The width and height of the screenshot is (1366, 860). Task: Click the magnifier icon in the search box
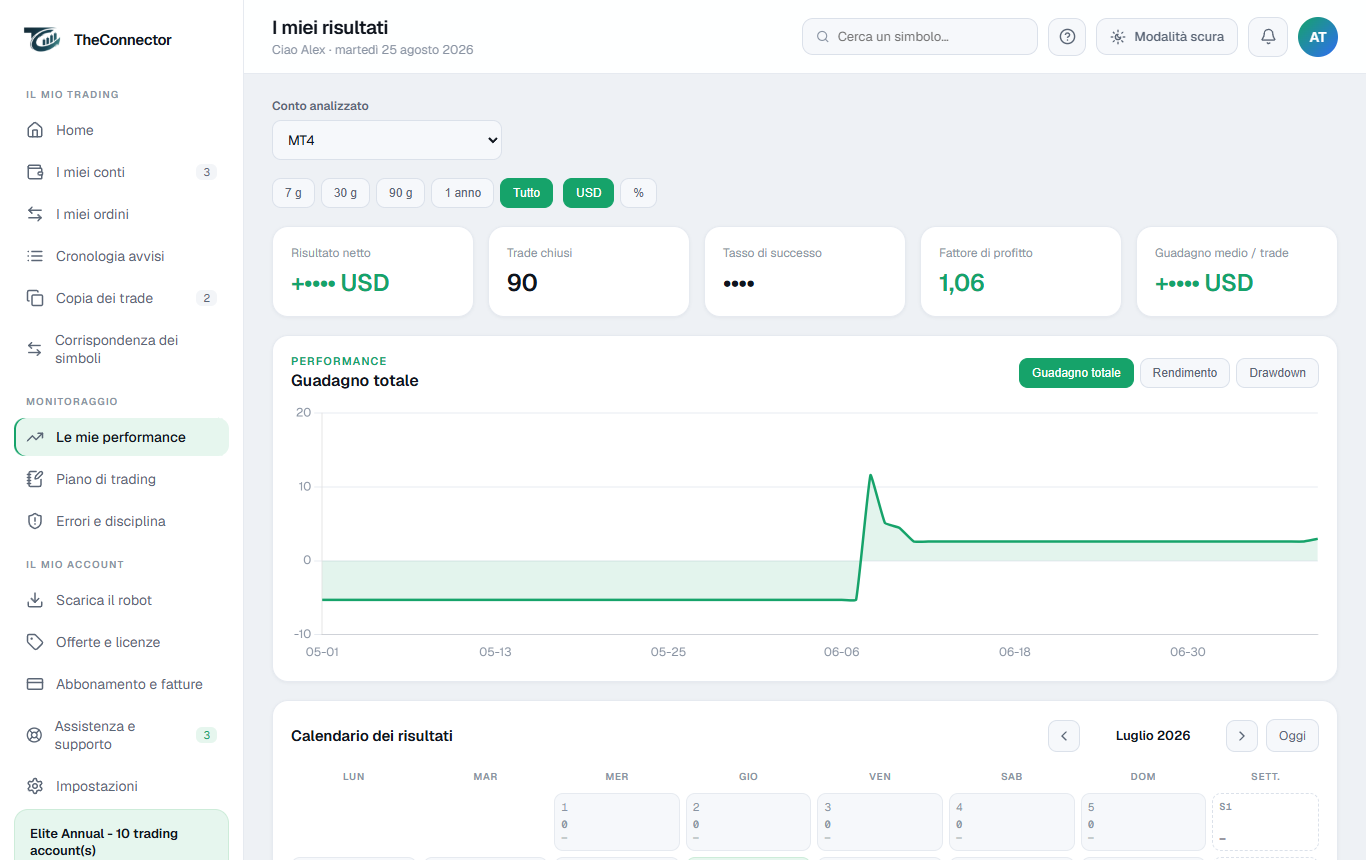point(823,37)
